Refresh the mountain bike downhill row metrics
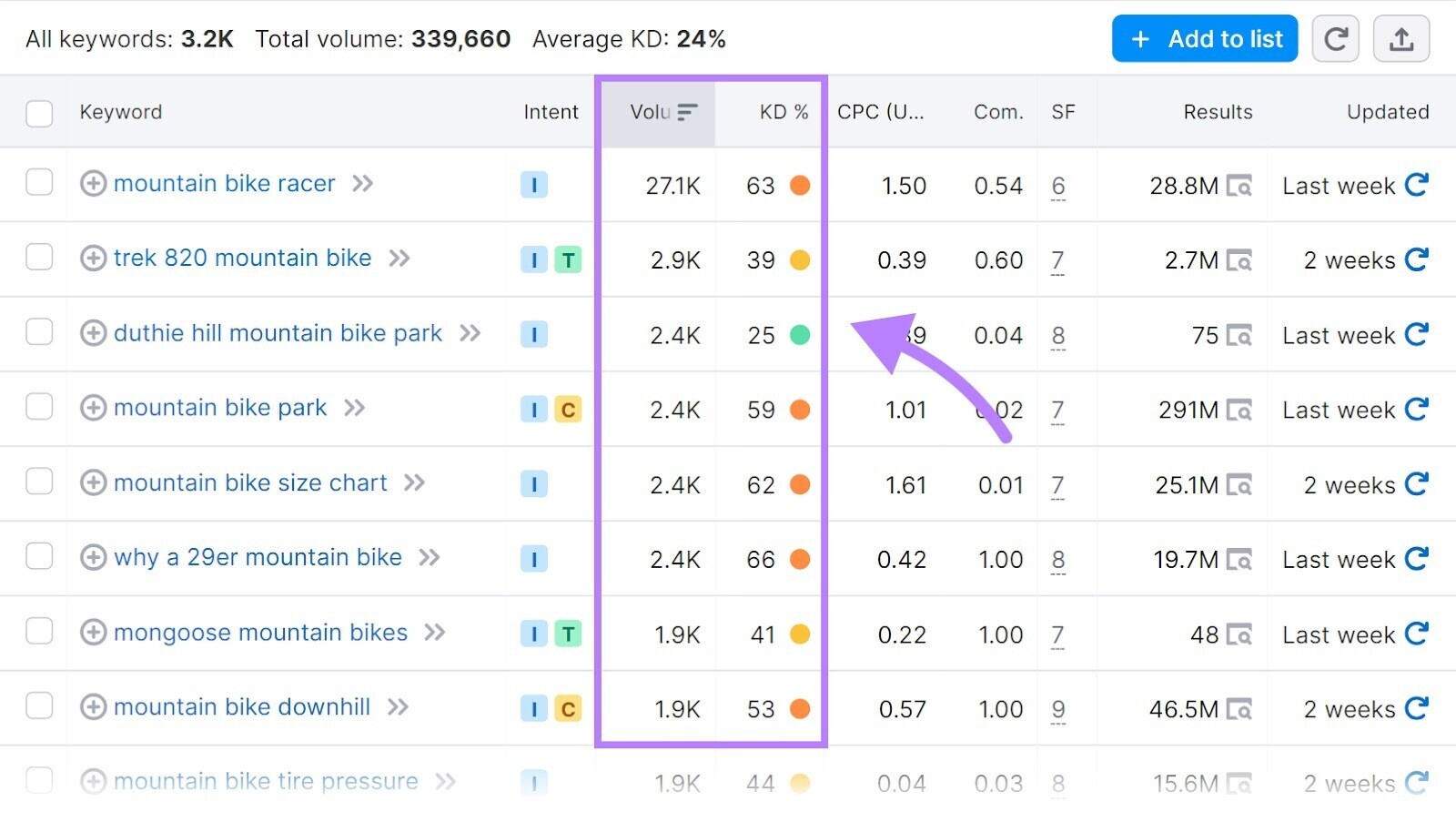The image size is (1456, 822). point(1416,708)
